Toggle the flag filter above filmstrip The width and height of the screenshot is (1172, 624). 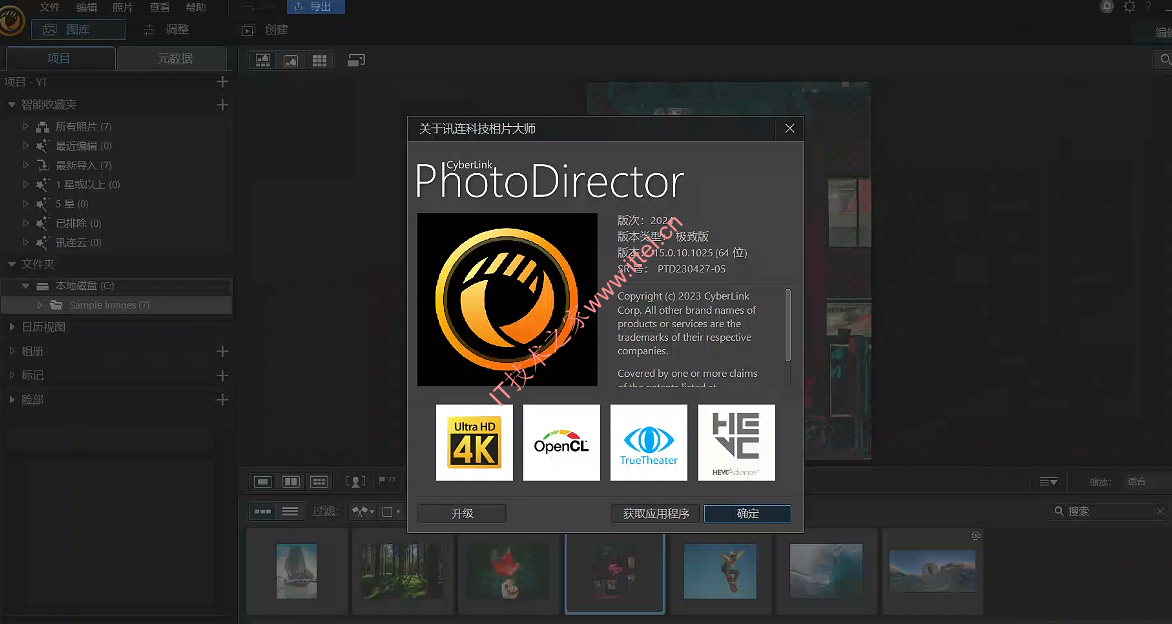tap(385, 481)
